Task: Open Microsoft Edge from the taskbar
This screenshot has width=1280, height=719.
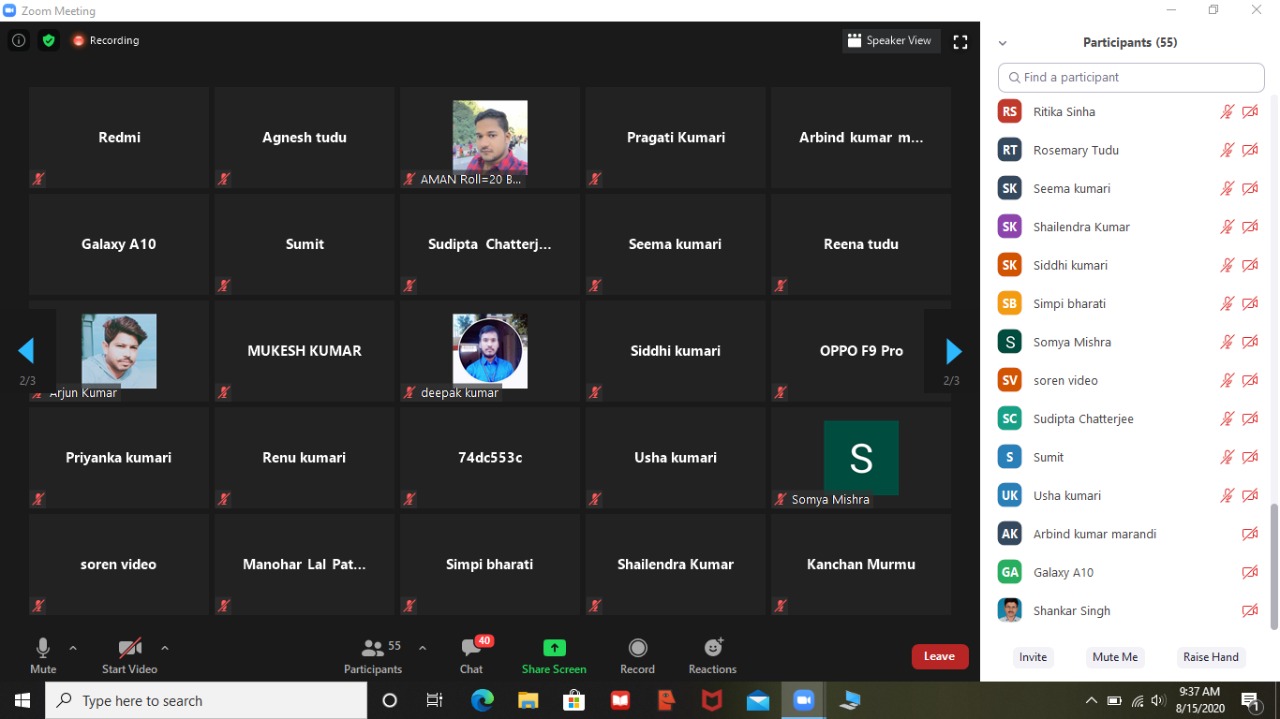Action: point(482,700)
